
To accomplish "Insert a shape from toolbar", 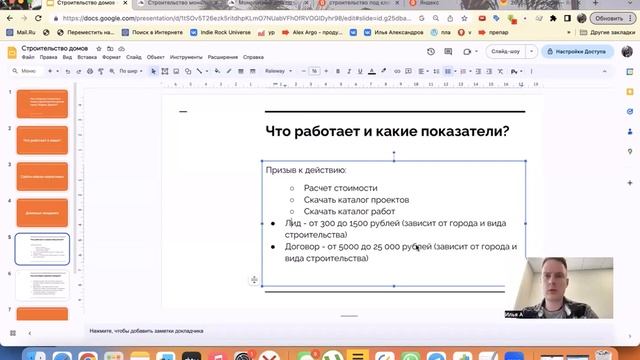I will (188, 71).
